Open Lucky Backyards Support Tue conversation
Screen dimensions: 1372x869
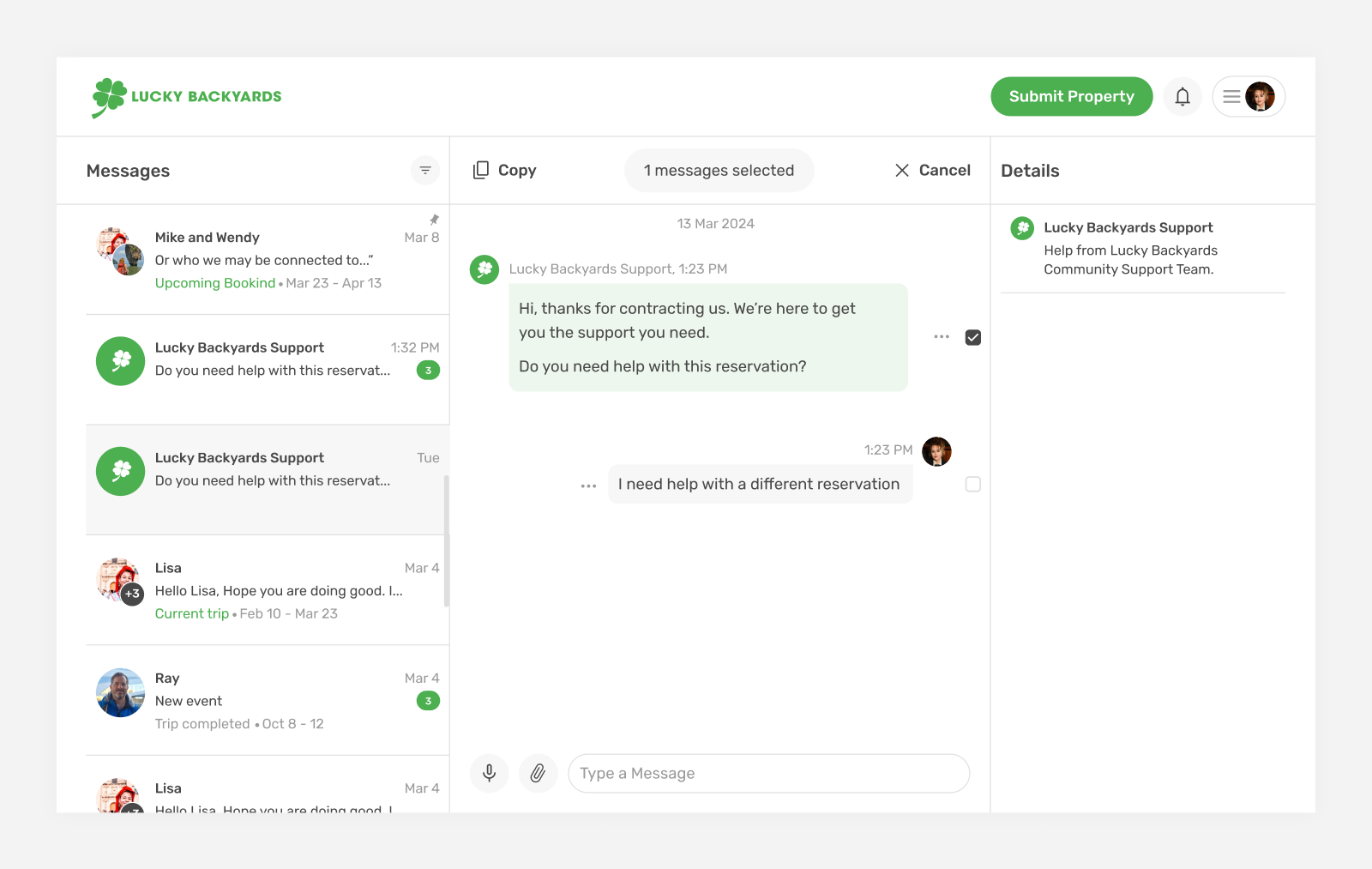point(268,480)
